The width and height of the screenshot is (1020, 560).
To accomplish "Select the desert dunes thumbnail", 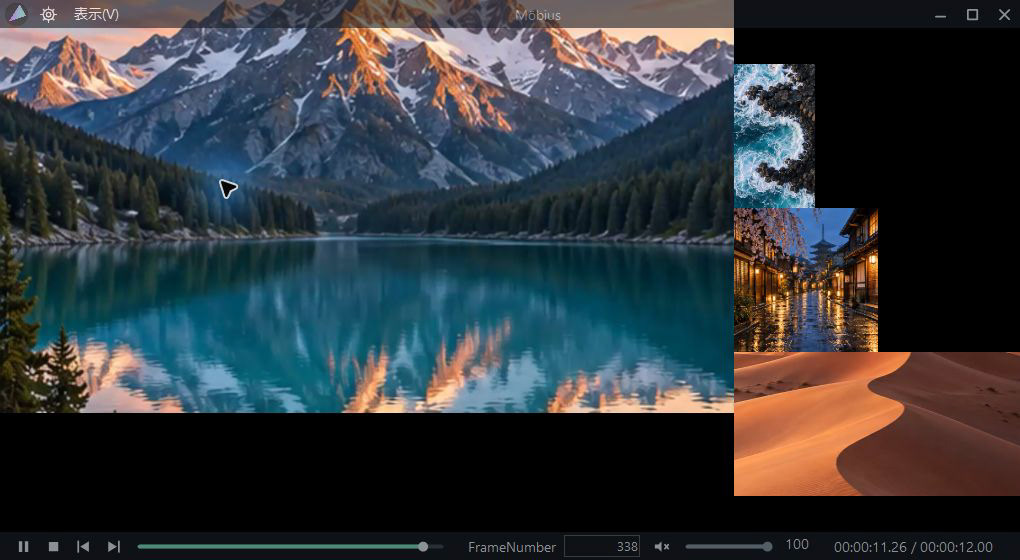I will tap(877, 424).
